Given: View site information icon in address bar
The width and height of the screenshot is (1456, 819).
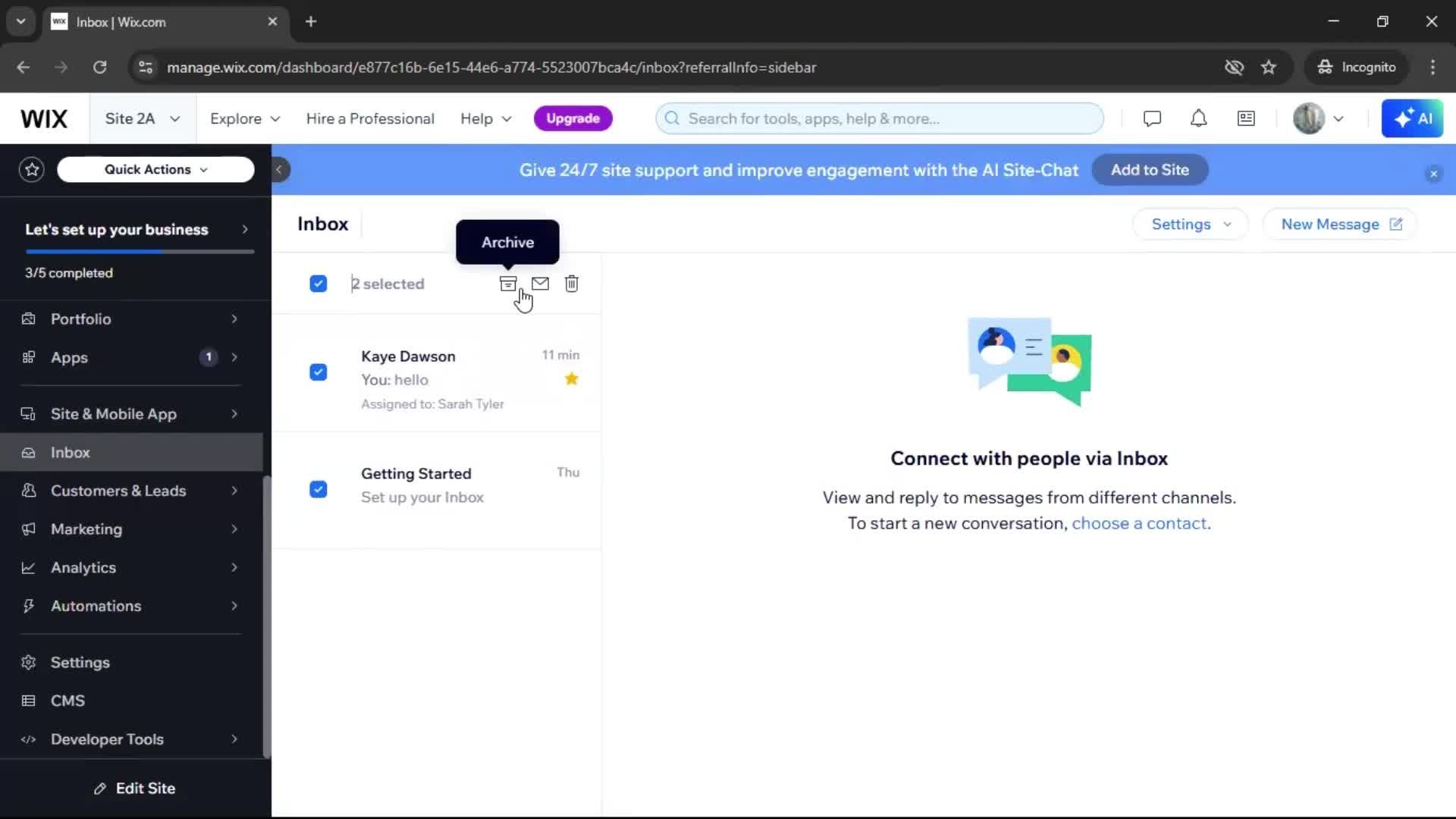Looking at the screenshot, I should tap(145, 67).
